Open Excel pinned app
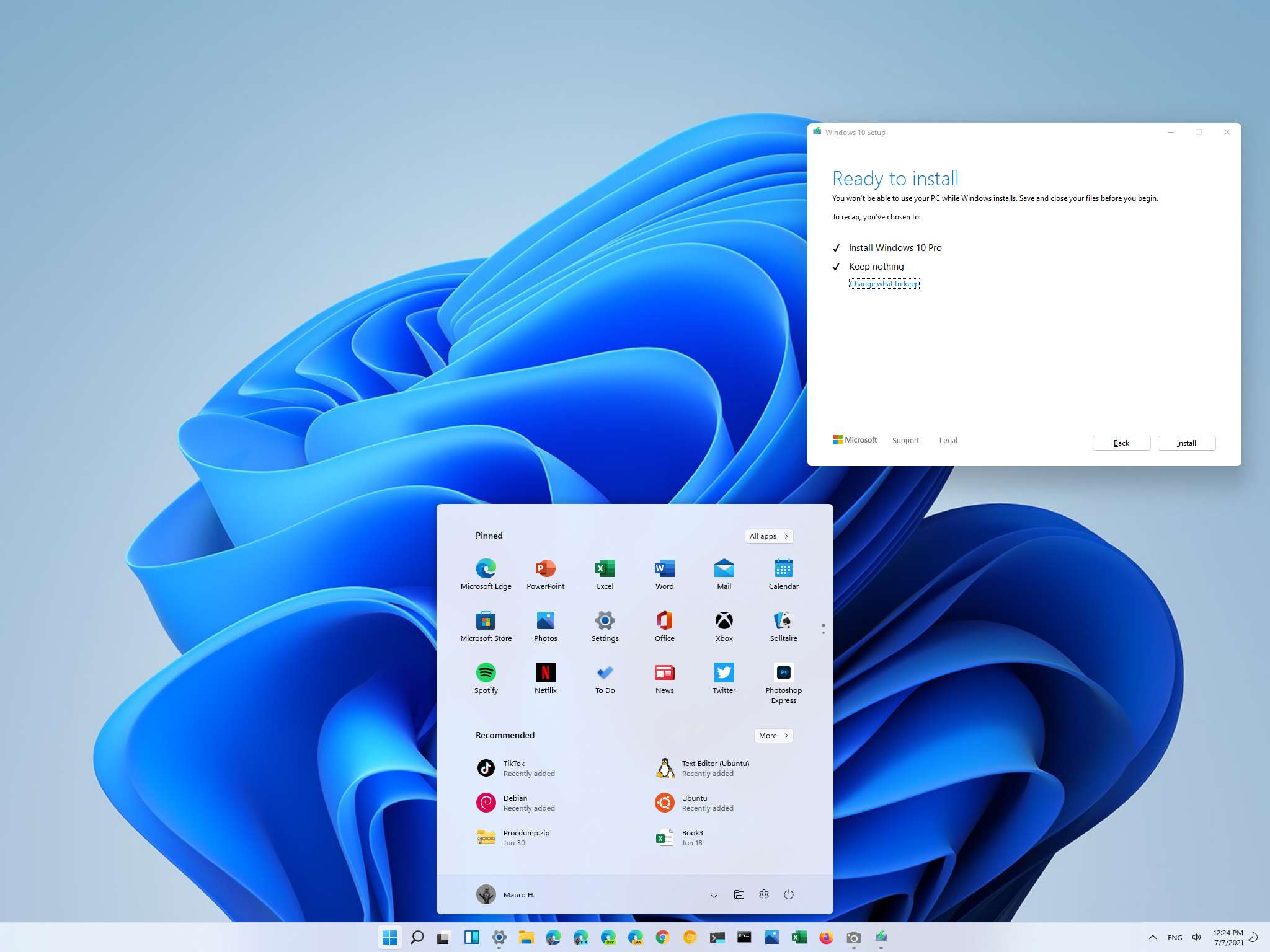Screen dimensions: 1270x952 605,575
